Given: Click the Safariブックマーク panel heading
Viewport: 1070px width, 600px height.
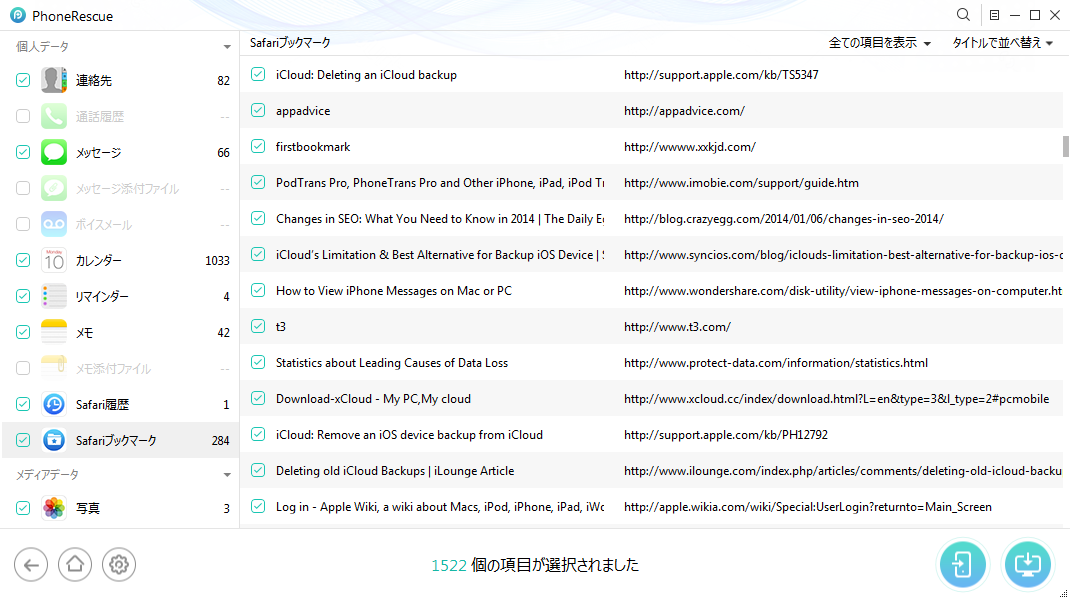Looking at the screenshot, I should [x=290, y=43].
